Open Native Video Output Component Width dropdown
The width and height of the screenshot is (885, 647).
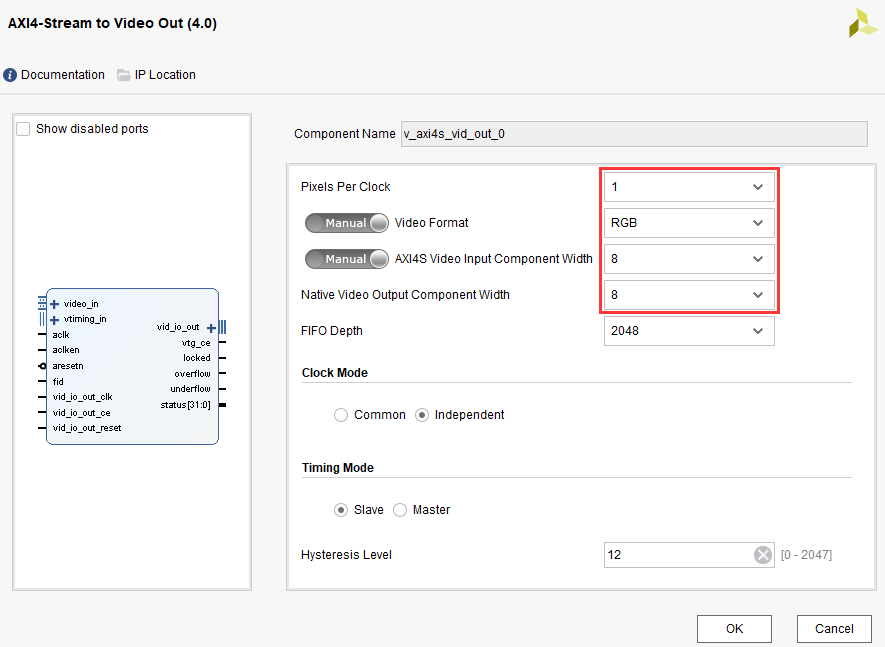tap(689, 295)
